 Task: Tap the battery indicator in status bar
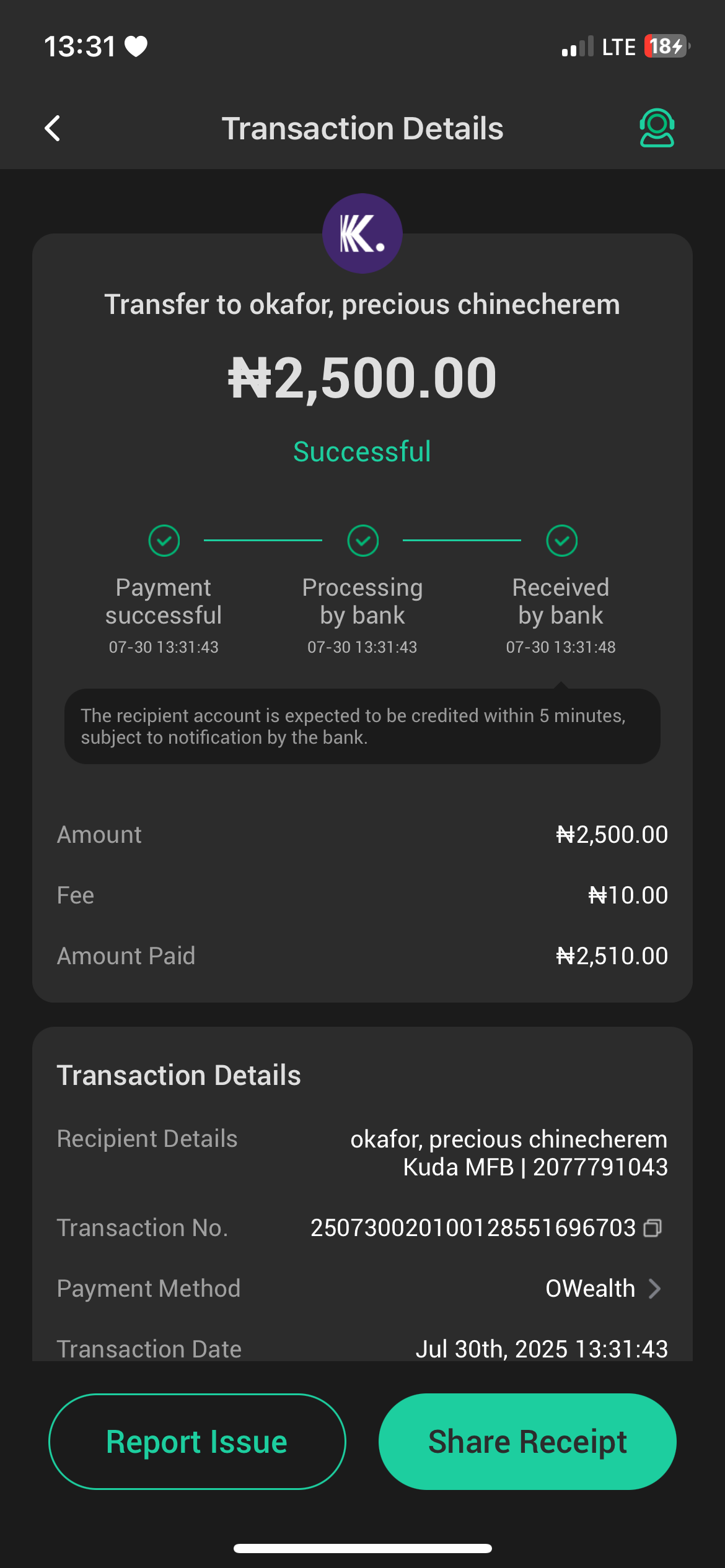click(667, 46)
